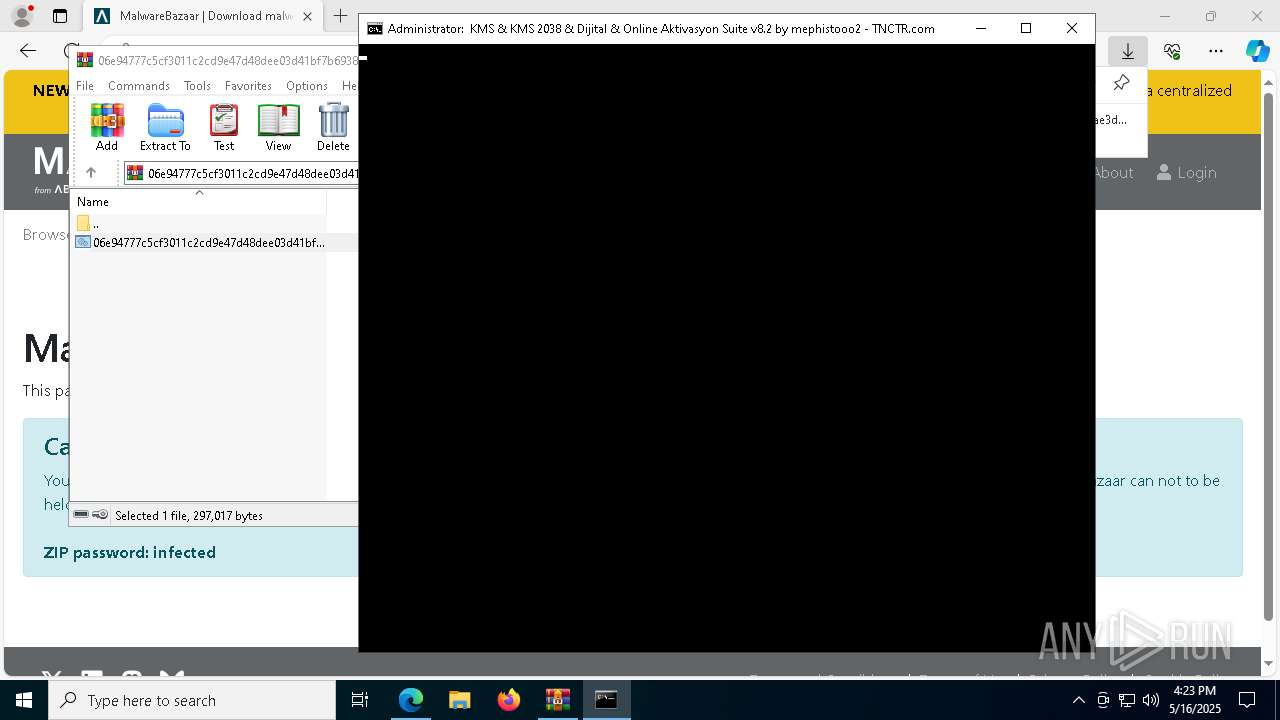Open the Windows Start menu

coord(24,700)
